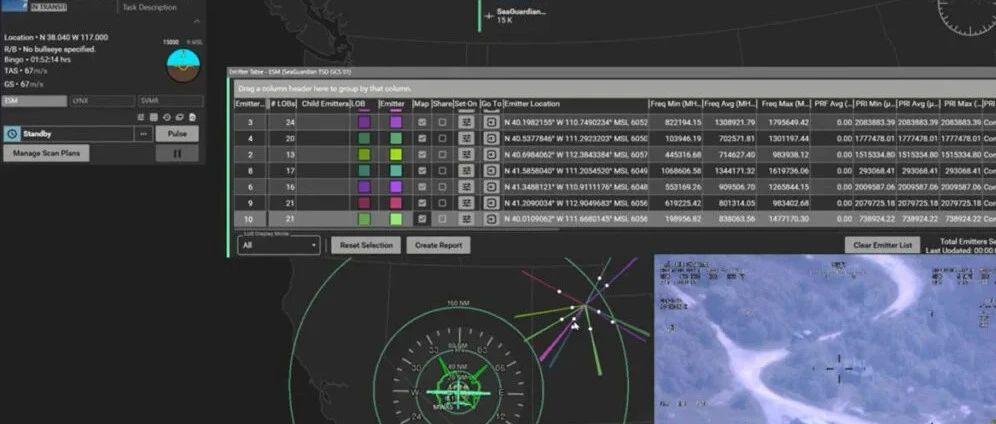Viewport: 996px width, 424px height.
Task: Switch to the SVMR sensor tab
Action: click(171, 101)
